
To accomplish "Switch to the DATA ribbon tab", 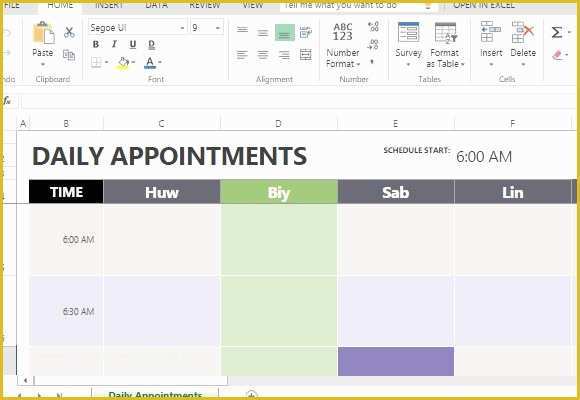I will 156,5.
